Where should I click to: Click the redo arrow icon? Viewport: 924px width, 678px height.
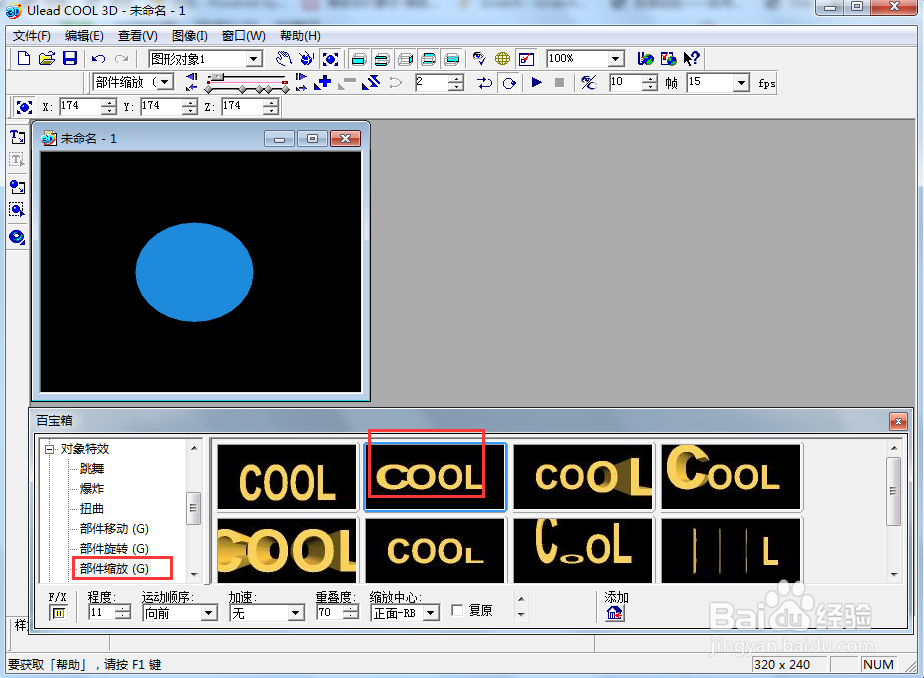click(121, 58)
